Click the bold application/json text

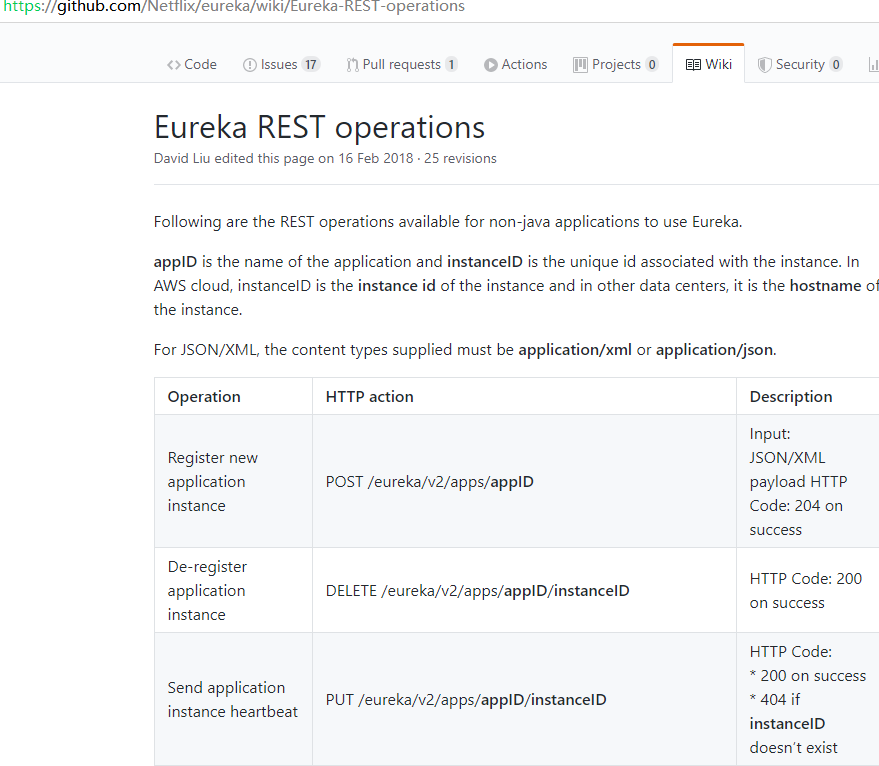pyautogui.click(x=714, y=350)
